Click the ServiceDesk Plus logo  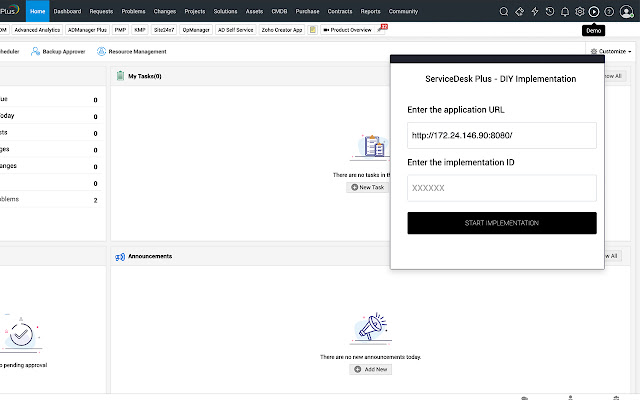[x=10, y=10]
